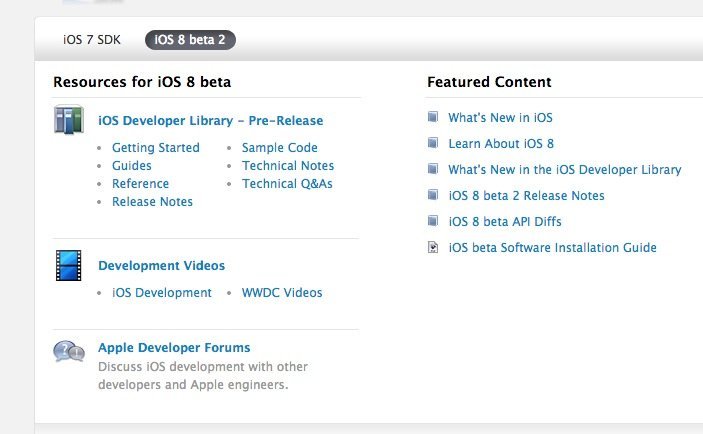Viewport: 703px width, 434px height.
Task: Click the document icon beside What's New in iOS
Action: click(433, 117)
